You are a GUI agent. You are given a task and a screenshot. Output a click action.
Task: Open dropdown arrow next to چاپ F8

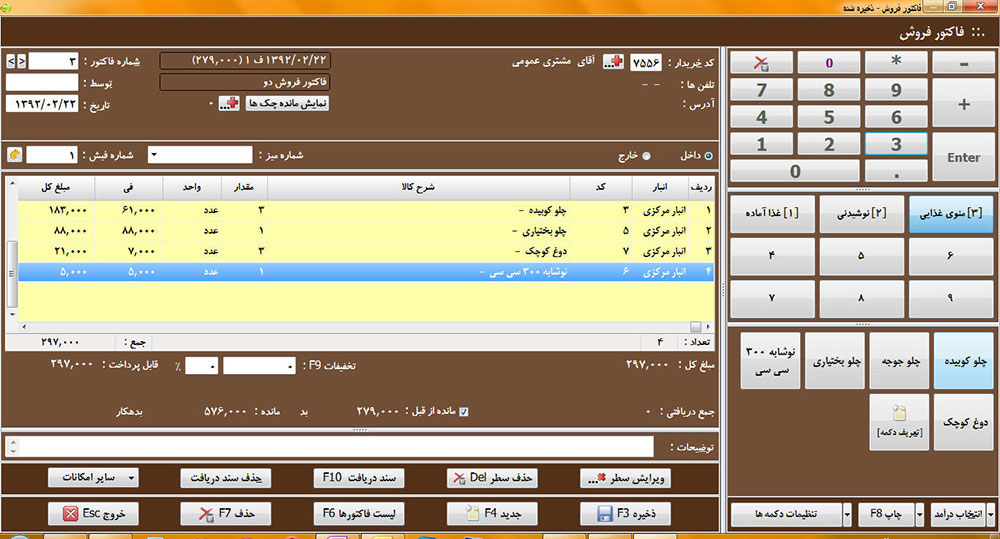click(920, 514)
